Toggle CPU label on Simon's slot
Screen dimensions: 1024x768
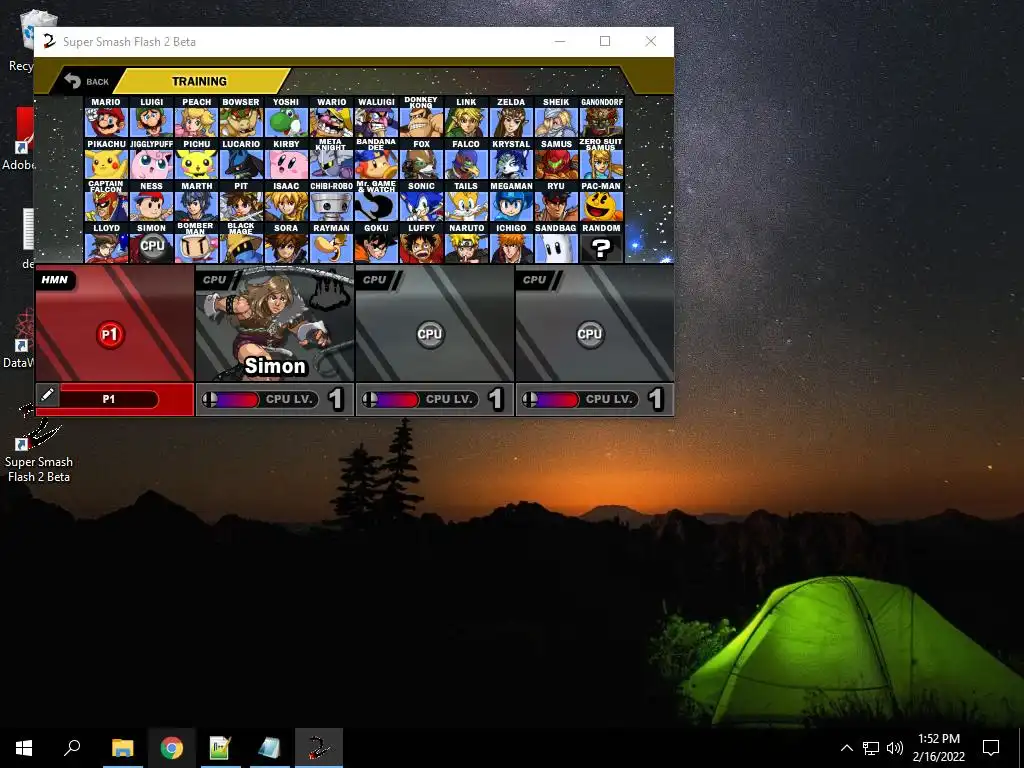[214, 280]
